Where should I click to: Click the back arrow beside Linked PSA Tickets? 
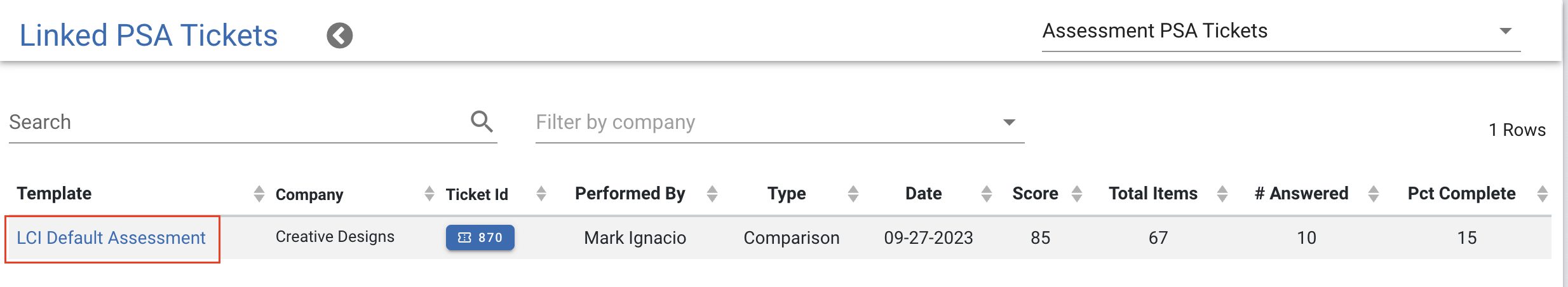(x=340, y=36)
